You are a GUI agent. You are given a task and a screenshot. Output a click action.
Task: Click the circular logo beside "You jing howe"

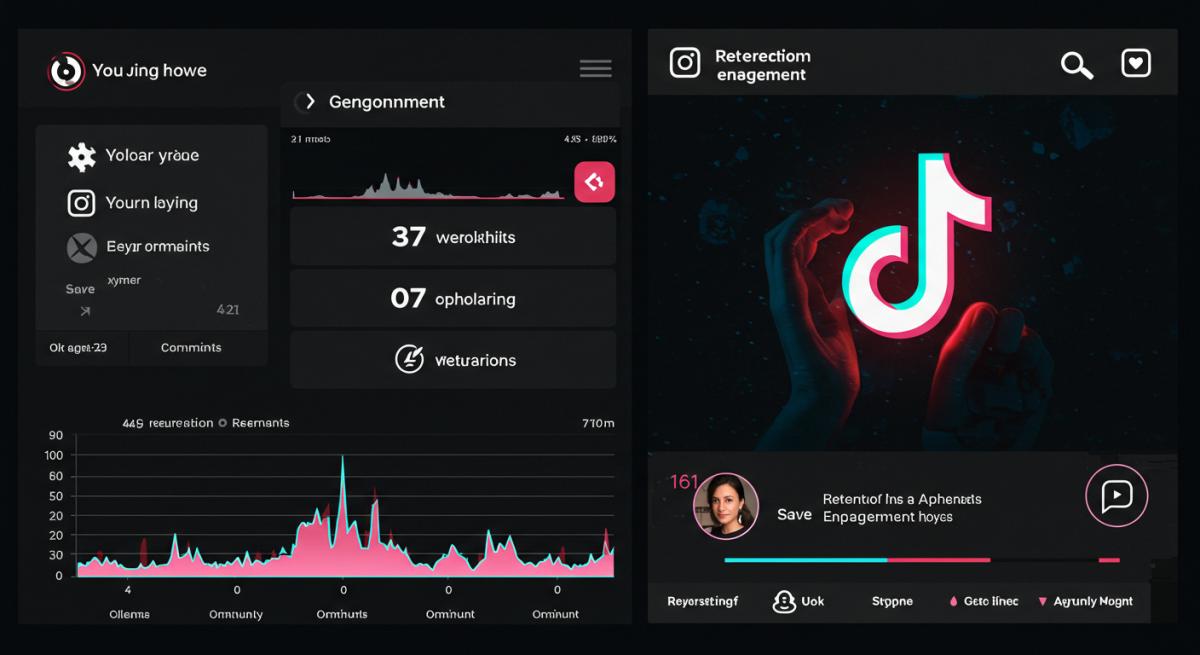click(66, 71)
